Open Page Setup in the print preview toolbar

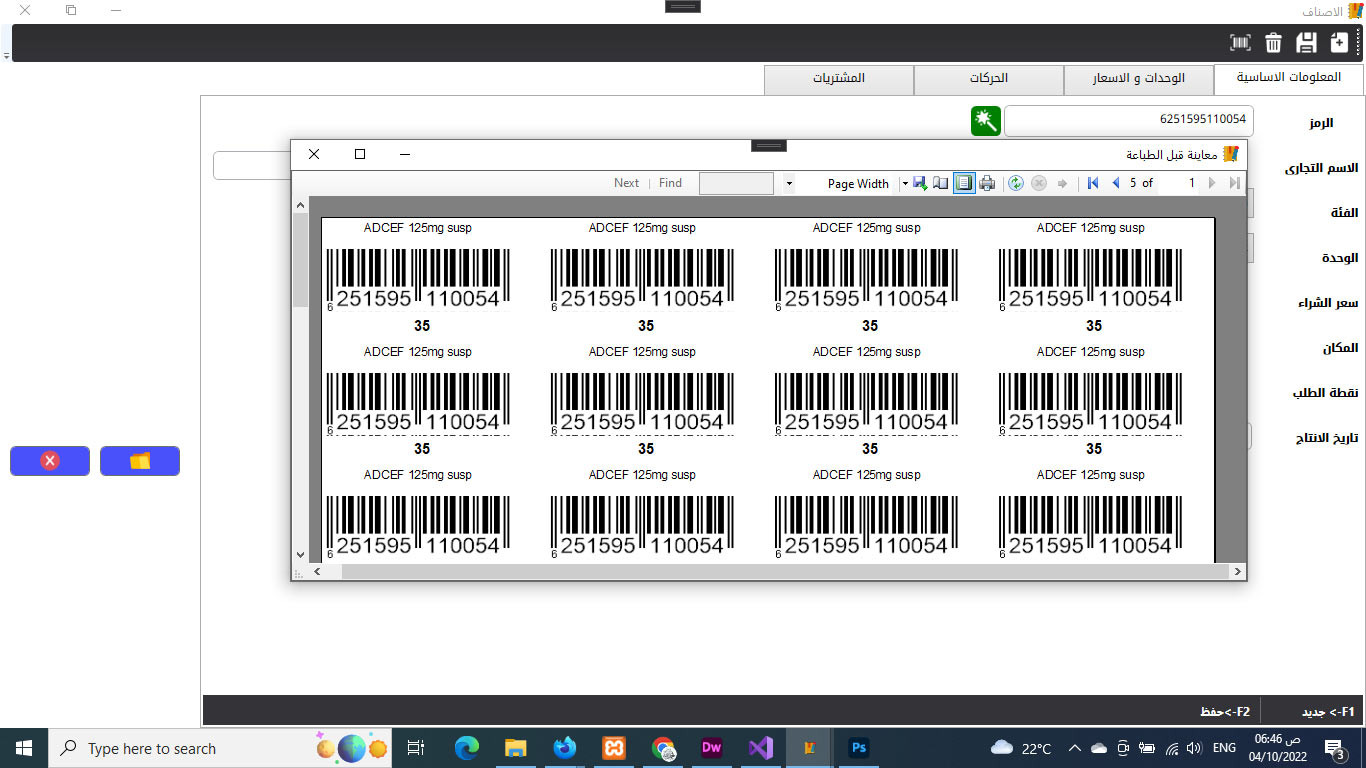pos(941,183)
